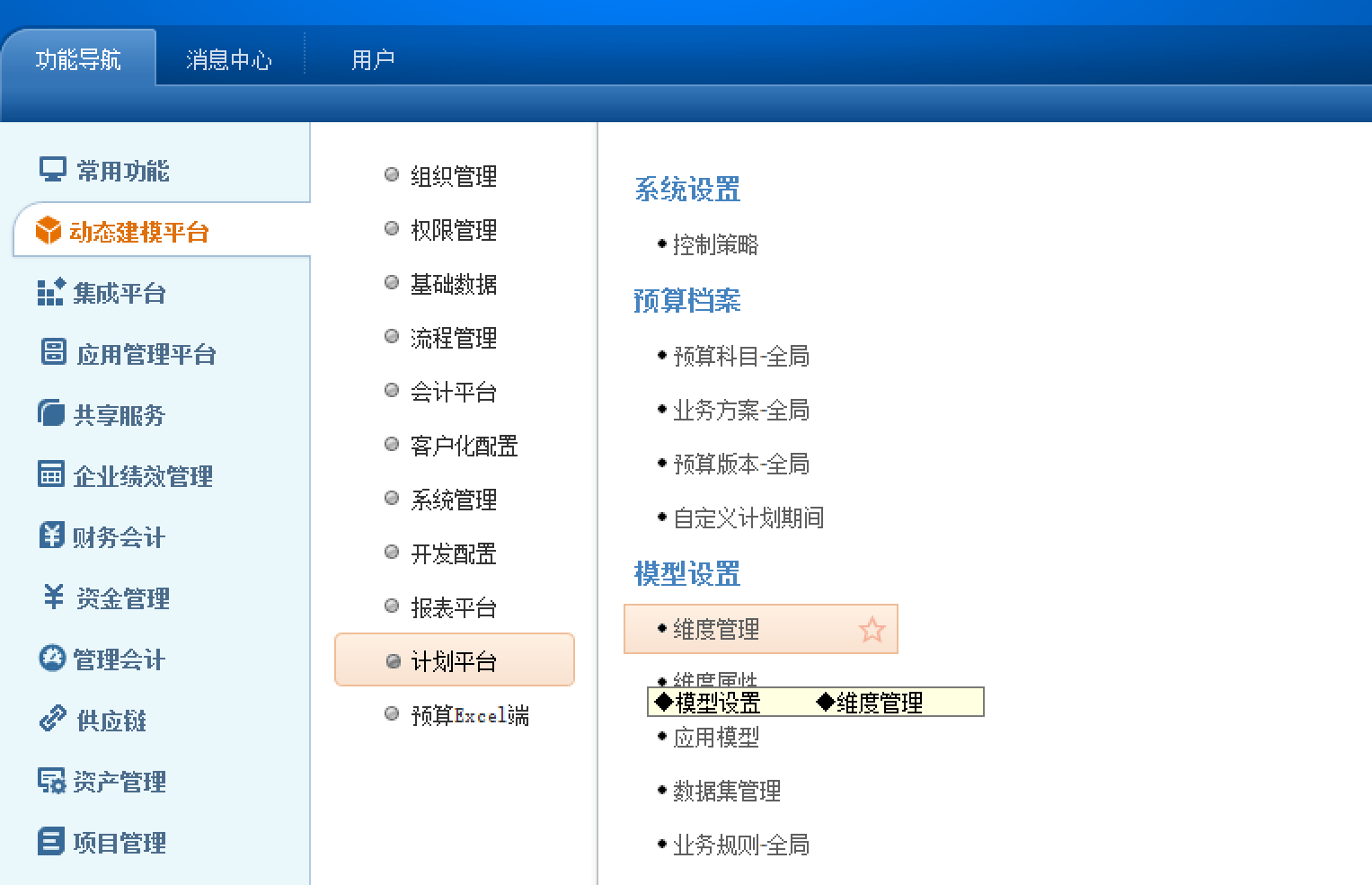The image size is (1372, 885).
Task: Click the chain link icon beside 供应链
Action: point(53,719)
